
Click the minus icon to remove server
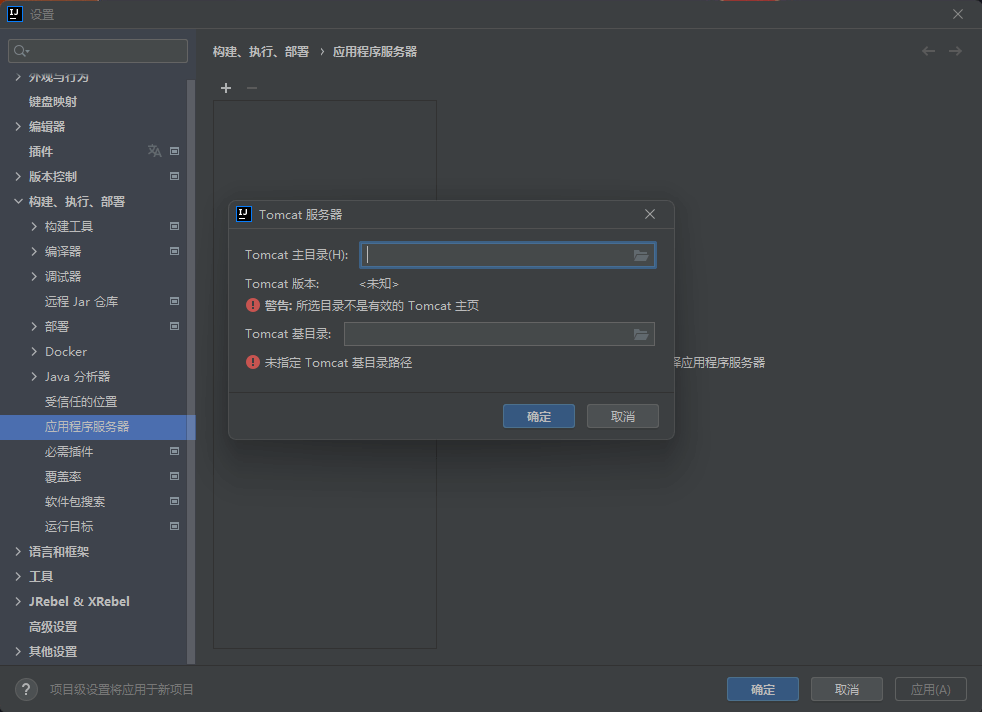[252, 88]
